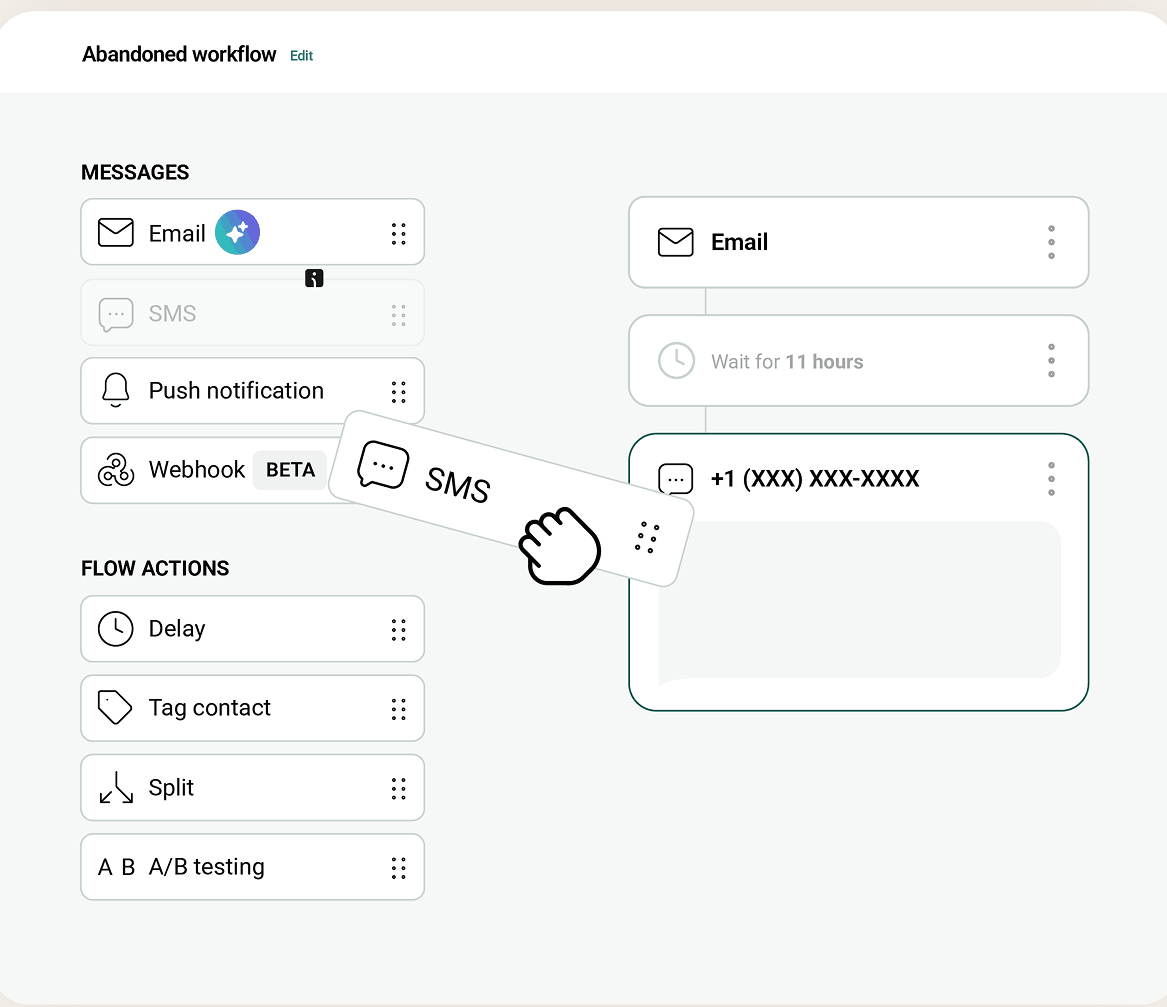Click the drag handle on Delay block

pos(399,630)
